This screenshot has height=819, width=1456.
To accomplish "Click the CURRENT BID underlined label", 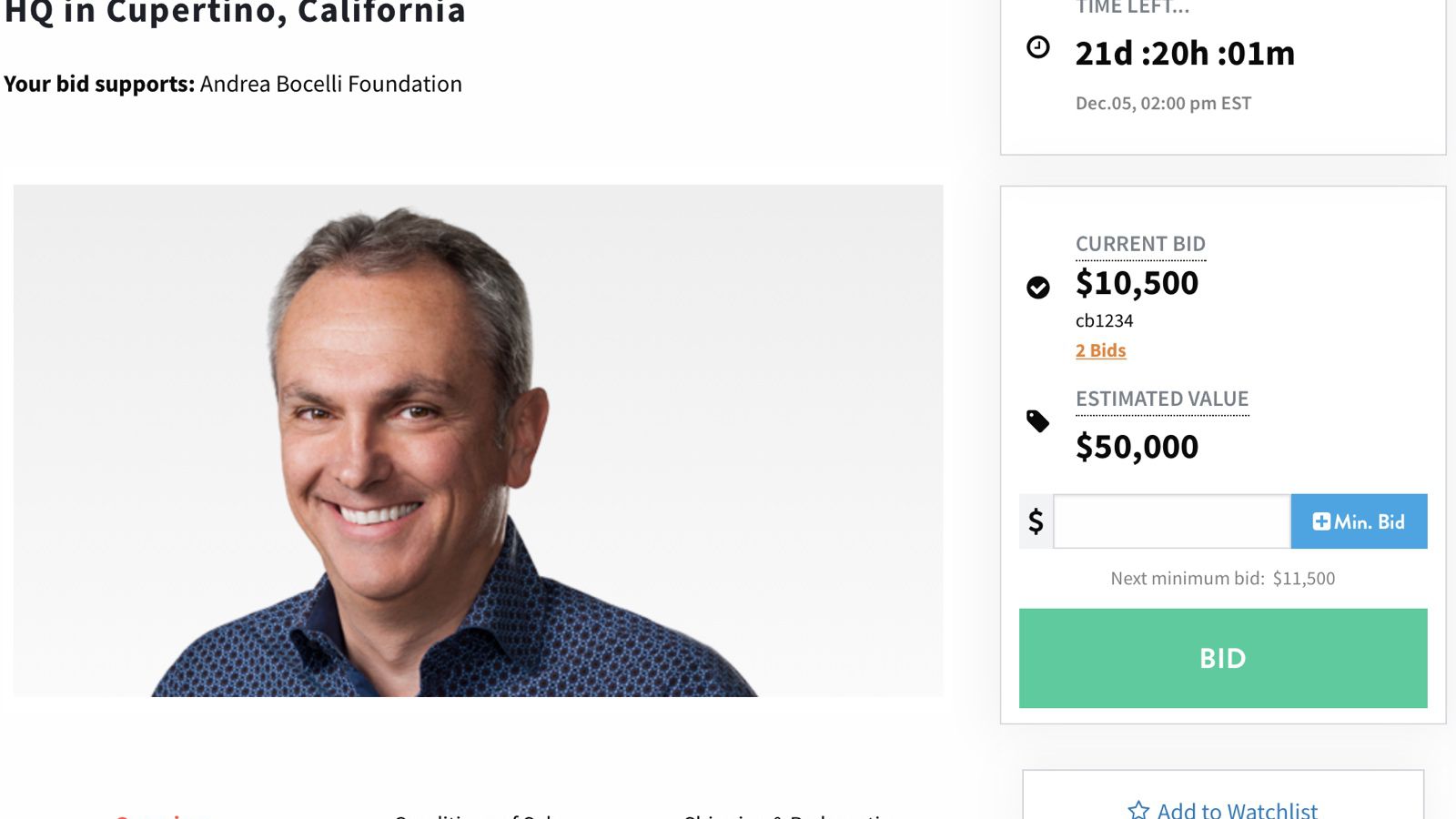I will pyautogui.click(x=1140, y=244).
